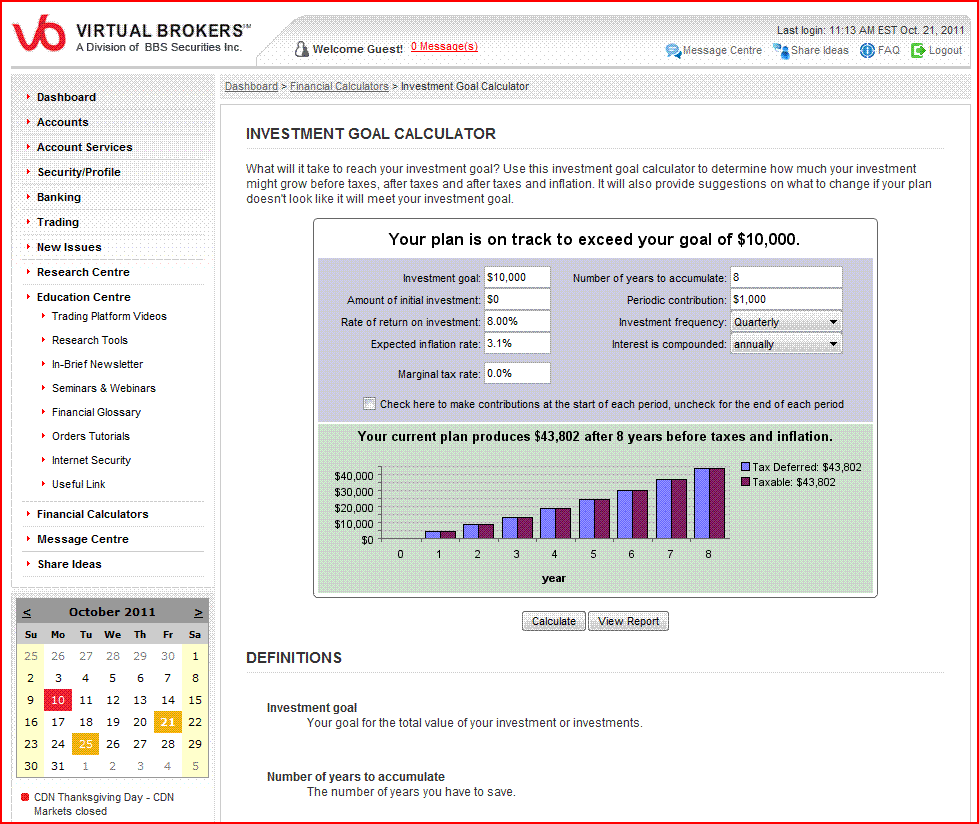Screen dimensions: 979x824
Task: Check the start-of-period contributions checkbox
Action: click(370, 404)
